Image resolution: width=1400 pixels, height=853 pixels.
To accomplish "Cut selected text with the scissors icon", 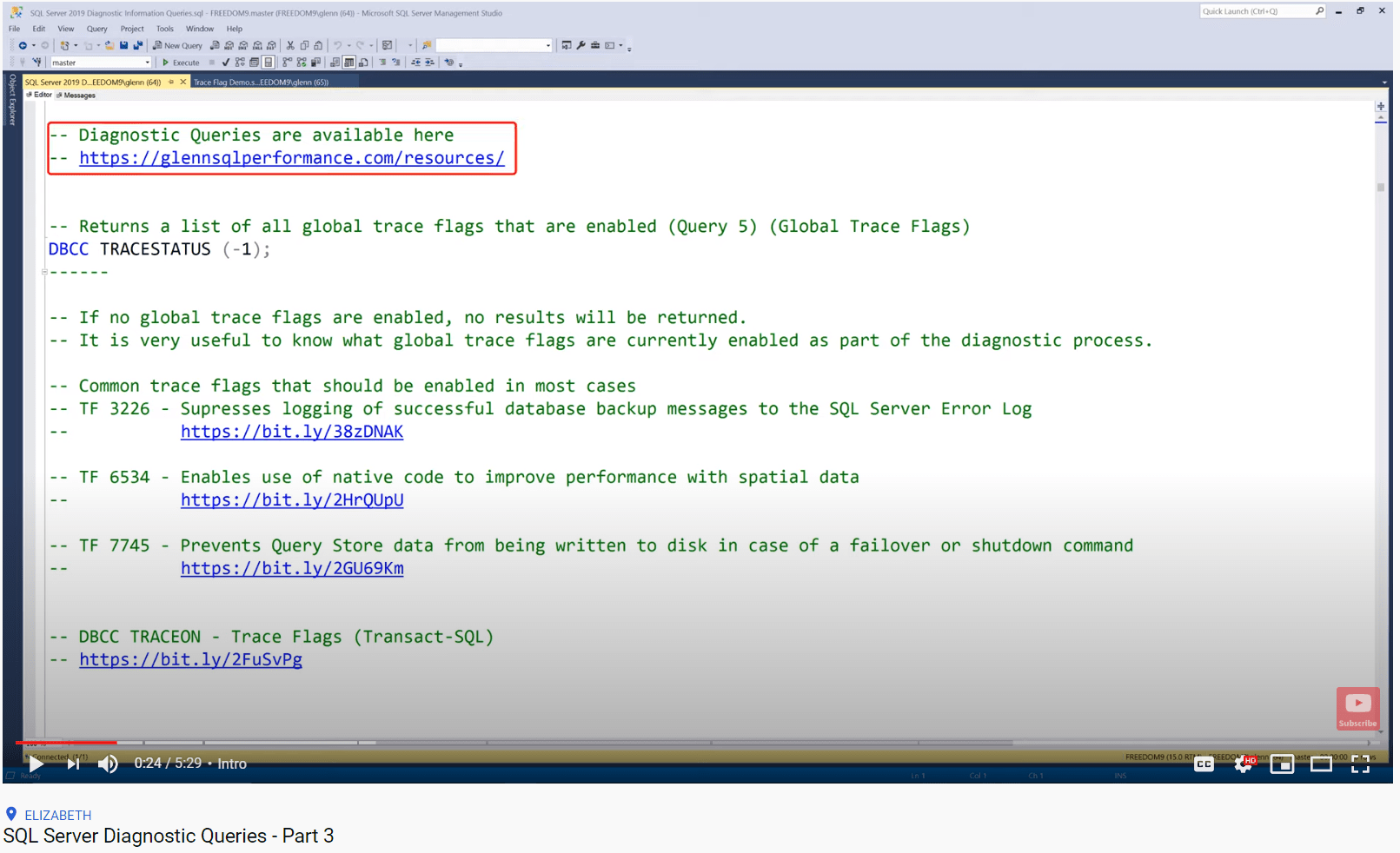I will (289, 45).
